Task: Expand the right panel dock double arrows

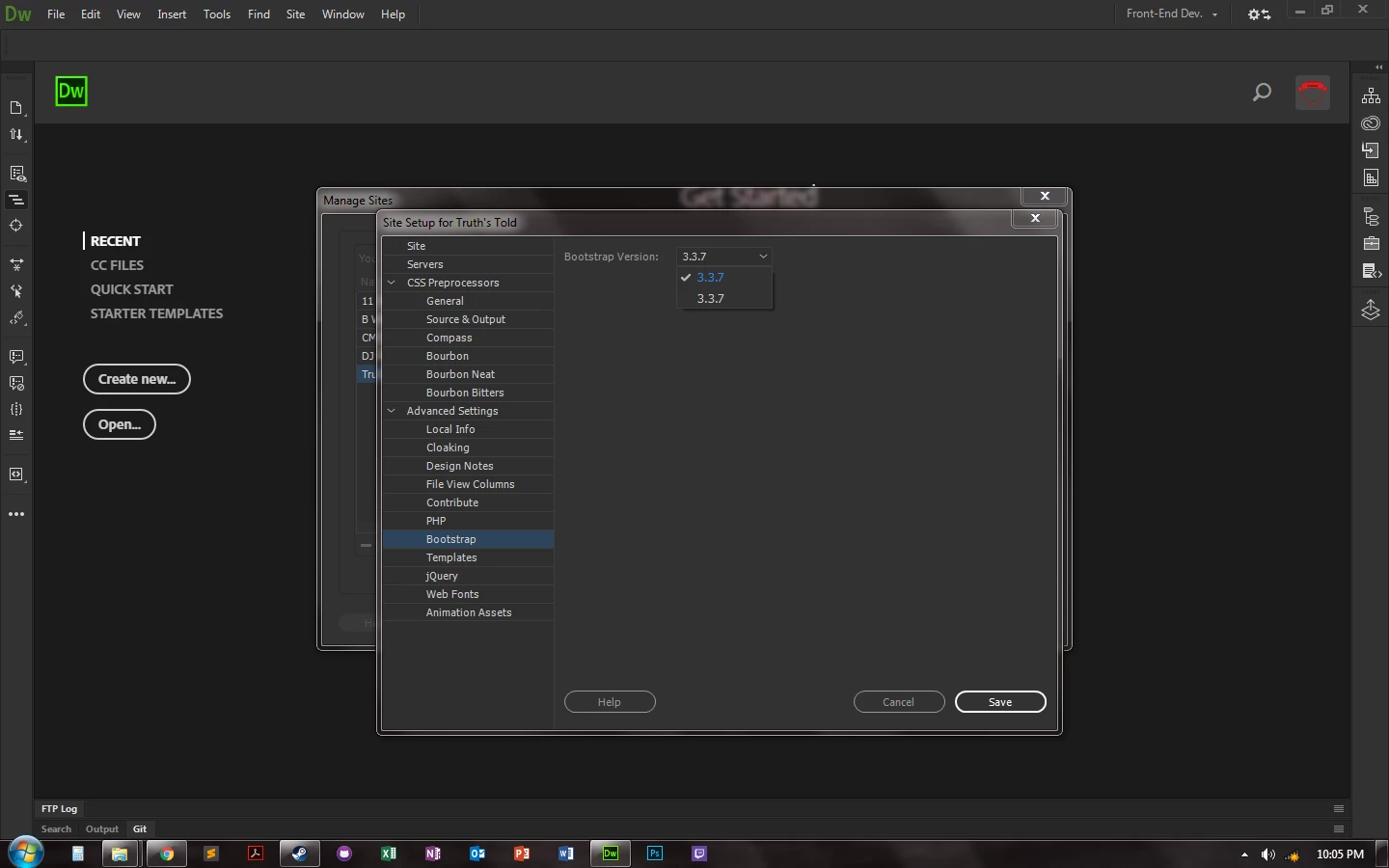Action: [x=1378, y=68]
